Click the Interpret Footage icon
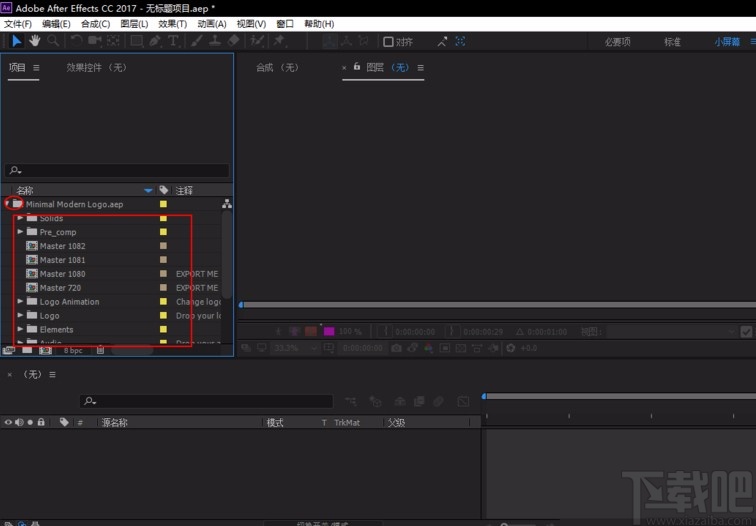Screen dimensions: 756x526 [x=8, y=351]
